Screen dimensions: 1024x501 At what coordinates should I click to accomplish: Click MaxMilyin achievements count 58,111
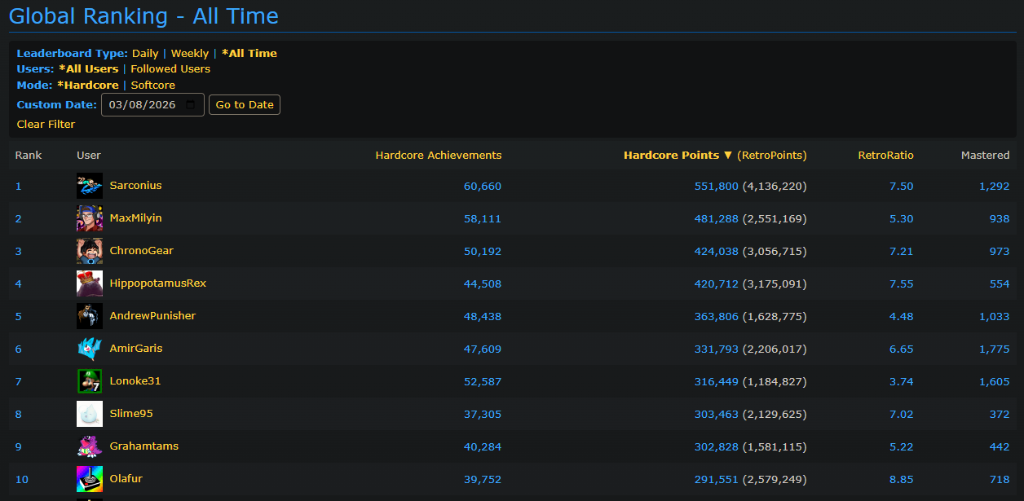click(x=483, y=219)
